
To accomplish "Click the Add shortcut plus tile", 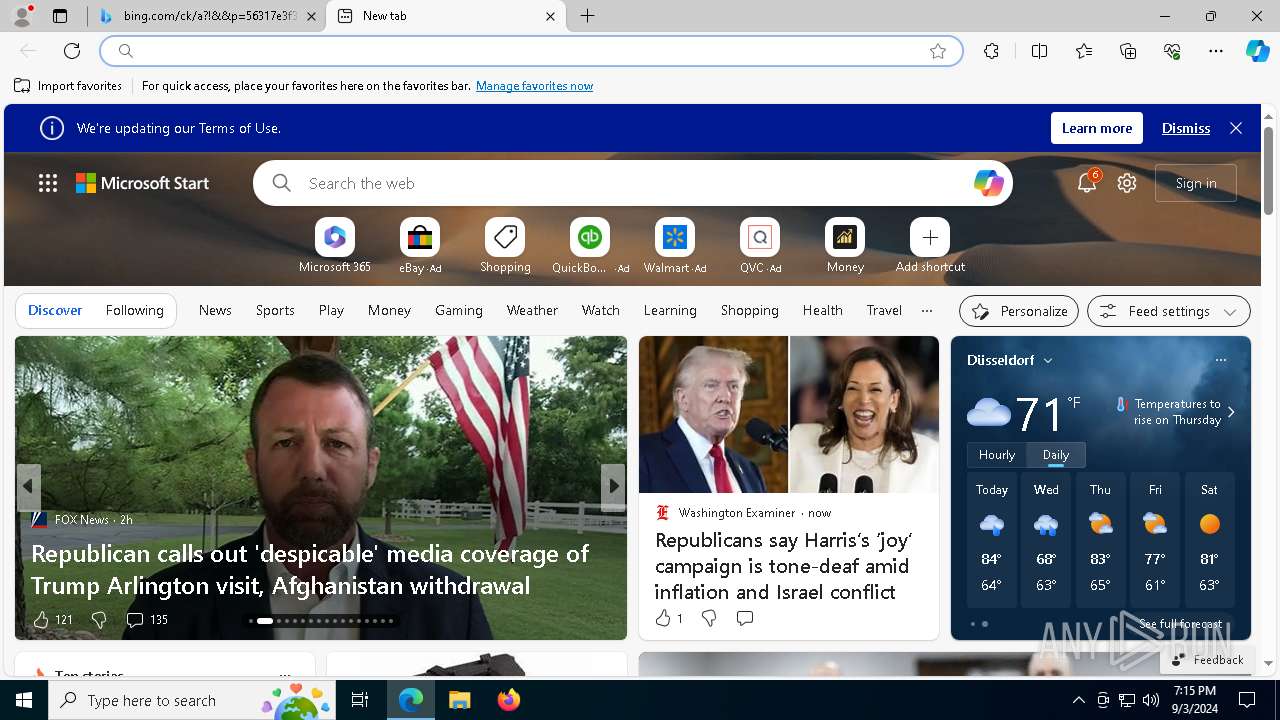I will (x=930, y=237).
